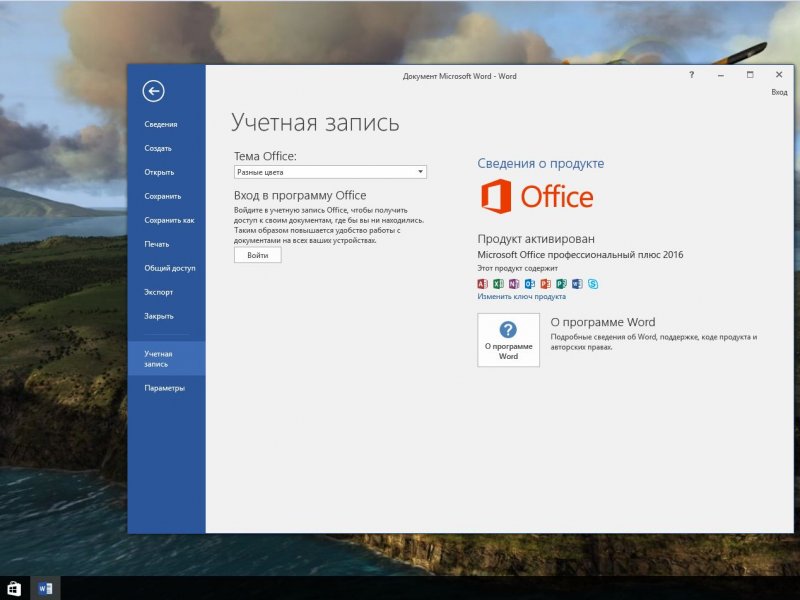Choose Открыть from the sidebar

coord(159,172)
